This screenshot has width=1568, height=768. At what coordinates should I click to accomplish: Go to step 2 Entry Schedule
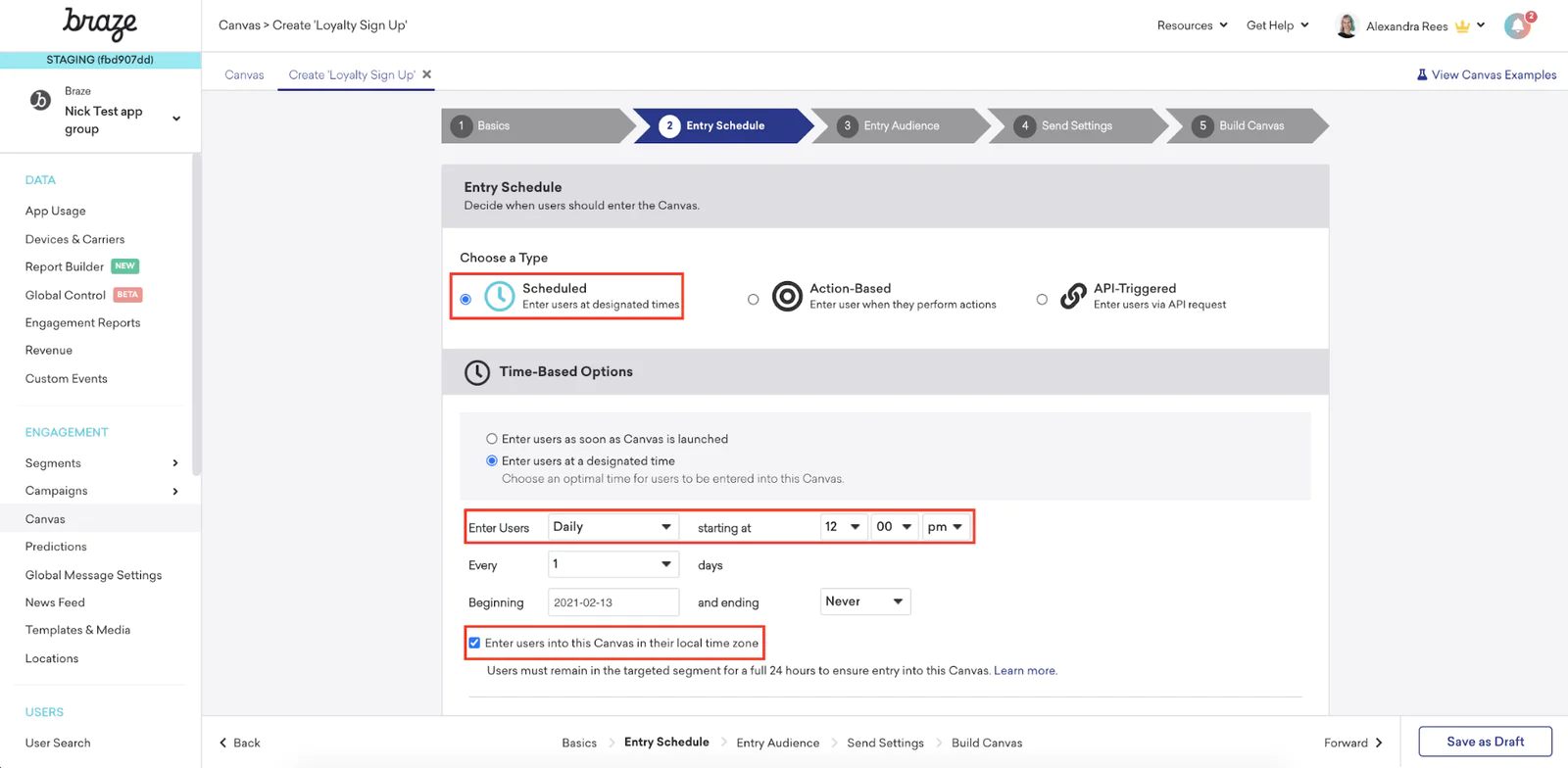724,125
